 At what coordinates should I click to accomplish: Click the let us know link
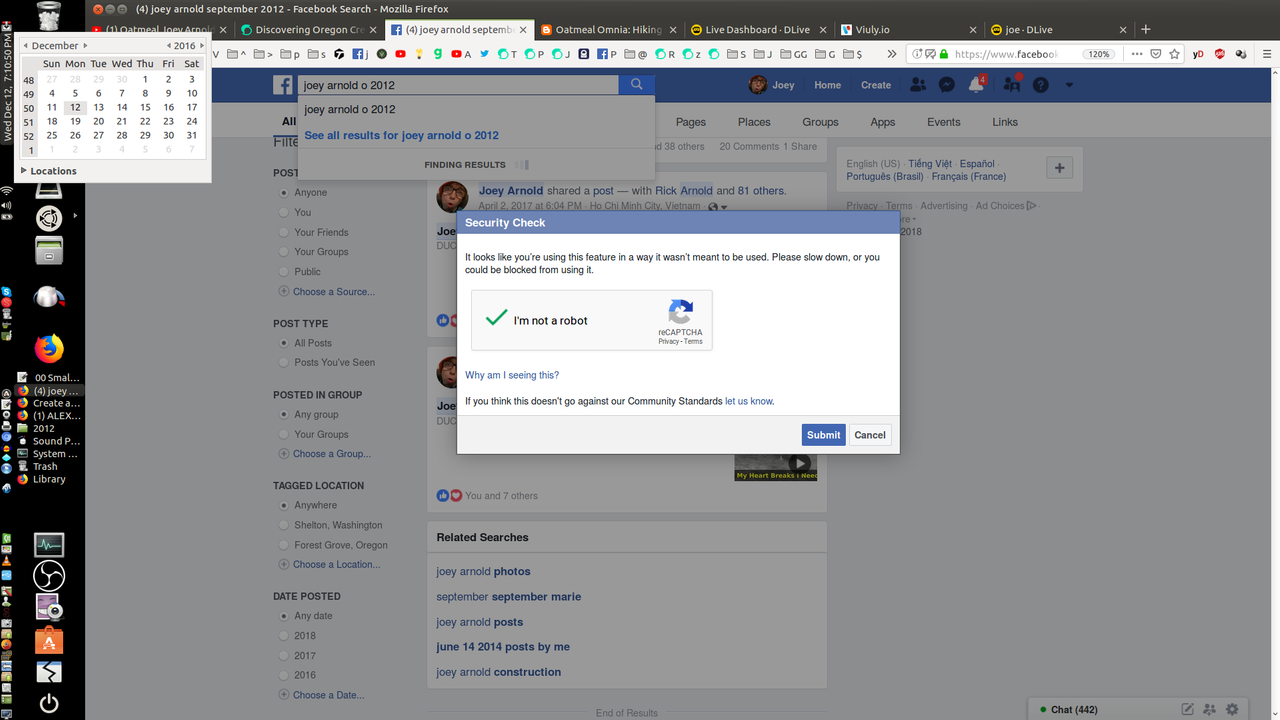[x=749, y=401]
